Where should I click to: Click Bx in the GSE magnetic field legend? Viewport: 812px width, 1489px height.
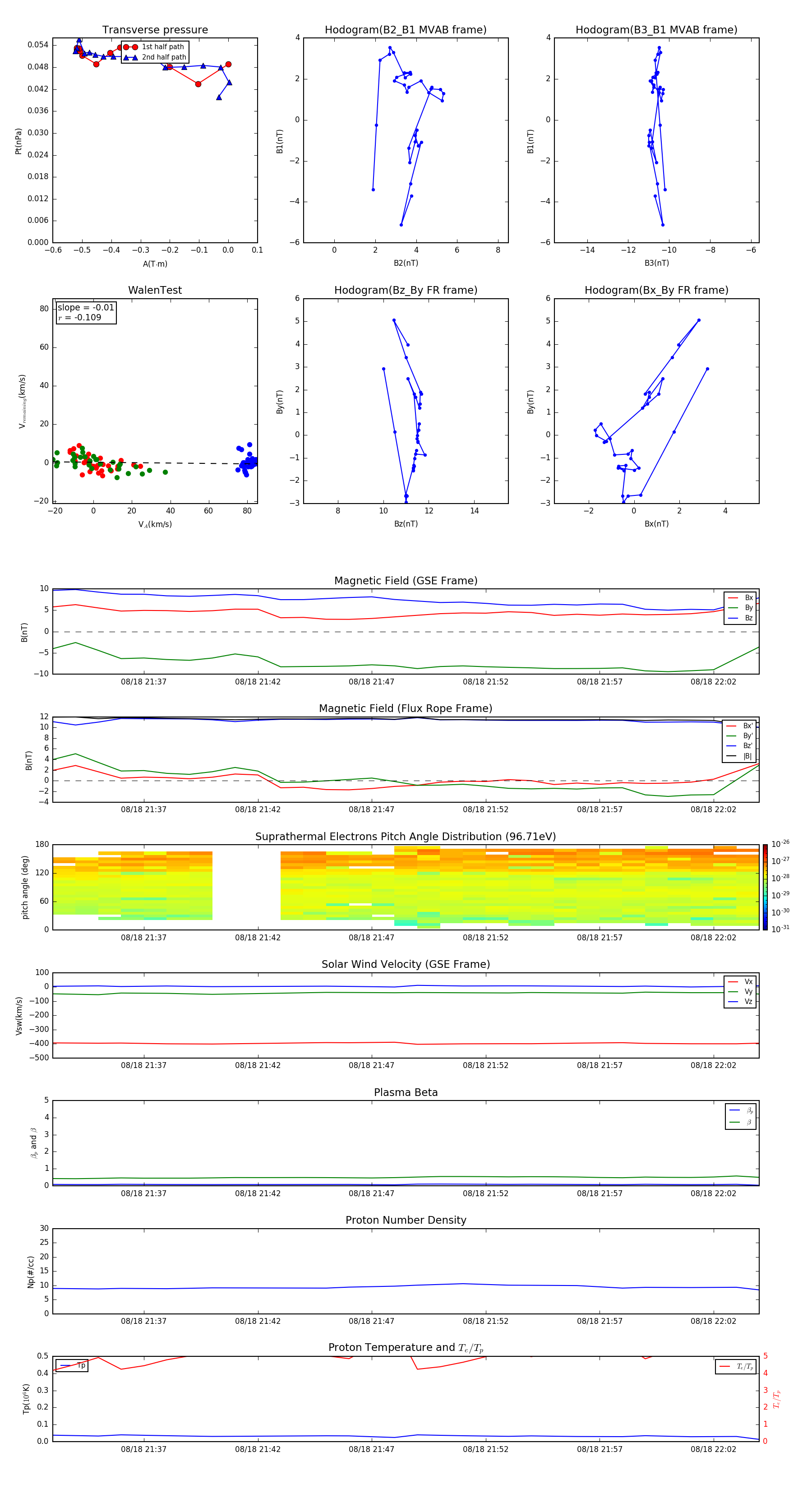(740, 598)
